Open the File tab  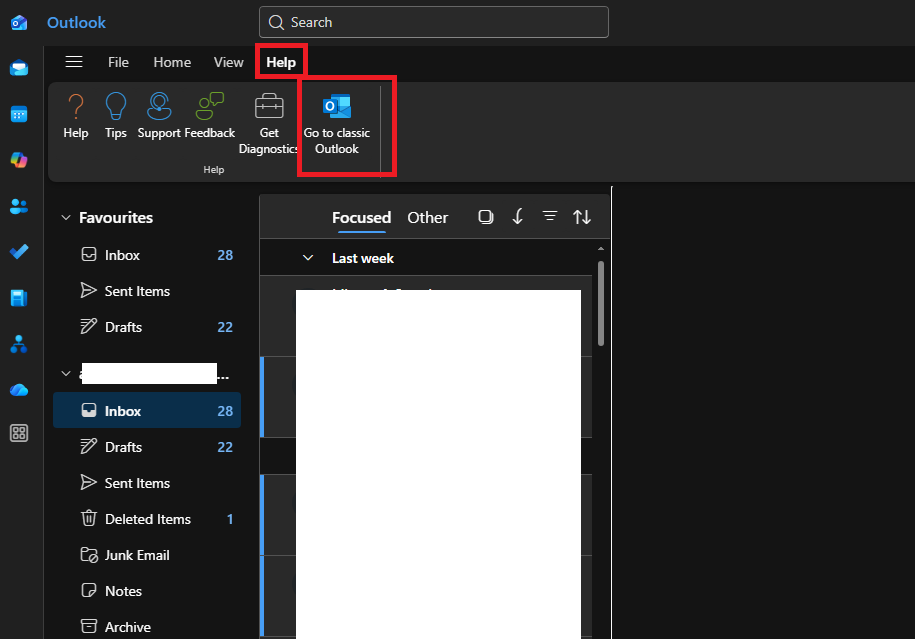118,62
